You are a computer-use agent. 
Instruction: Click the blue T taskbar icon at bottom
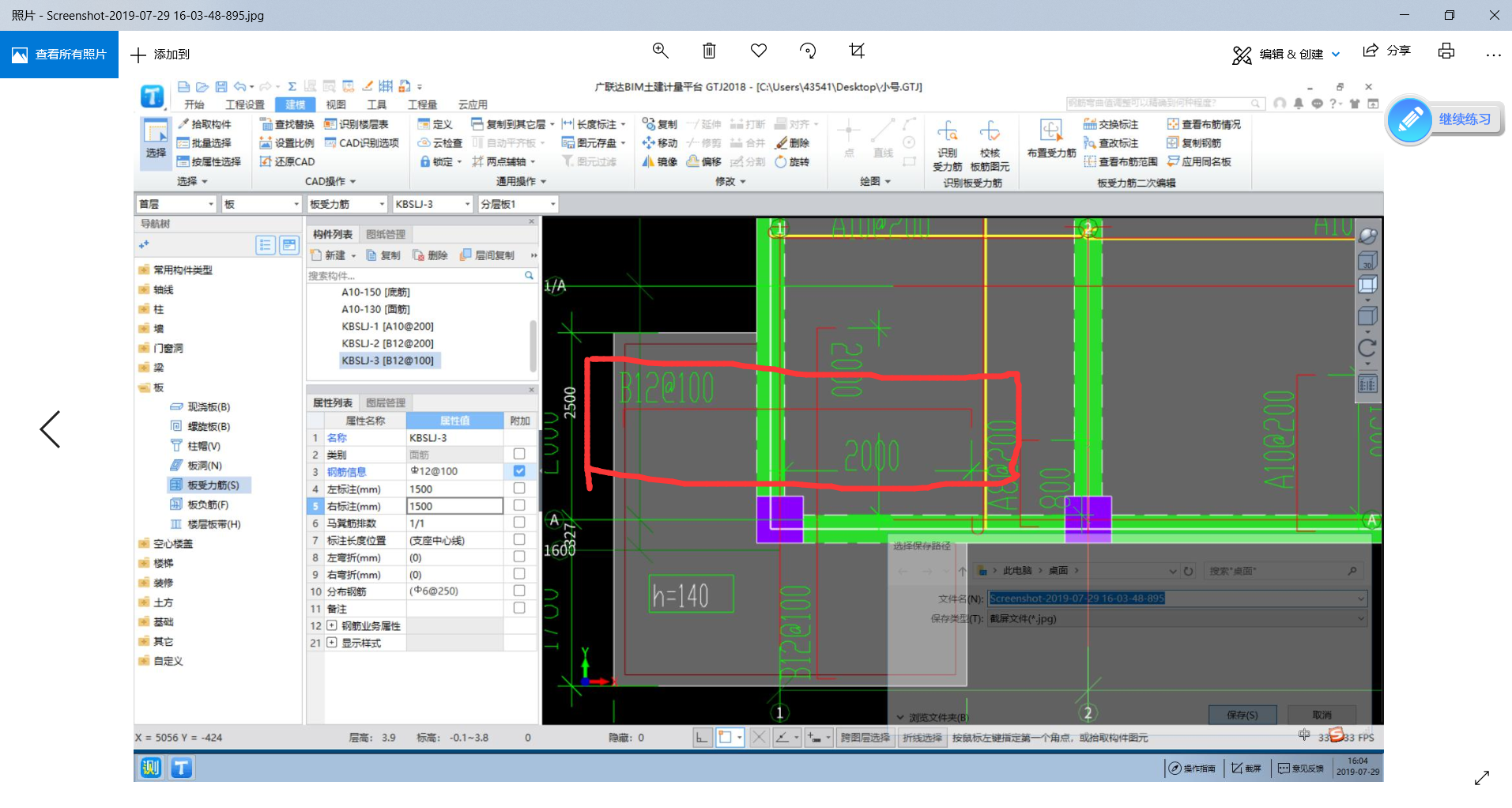tap(182, 767)
